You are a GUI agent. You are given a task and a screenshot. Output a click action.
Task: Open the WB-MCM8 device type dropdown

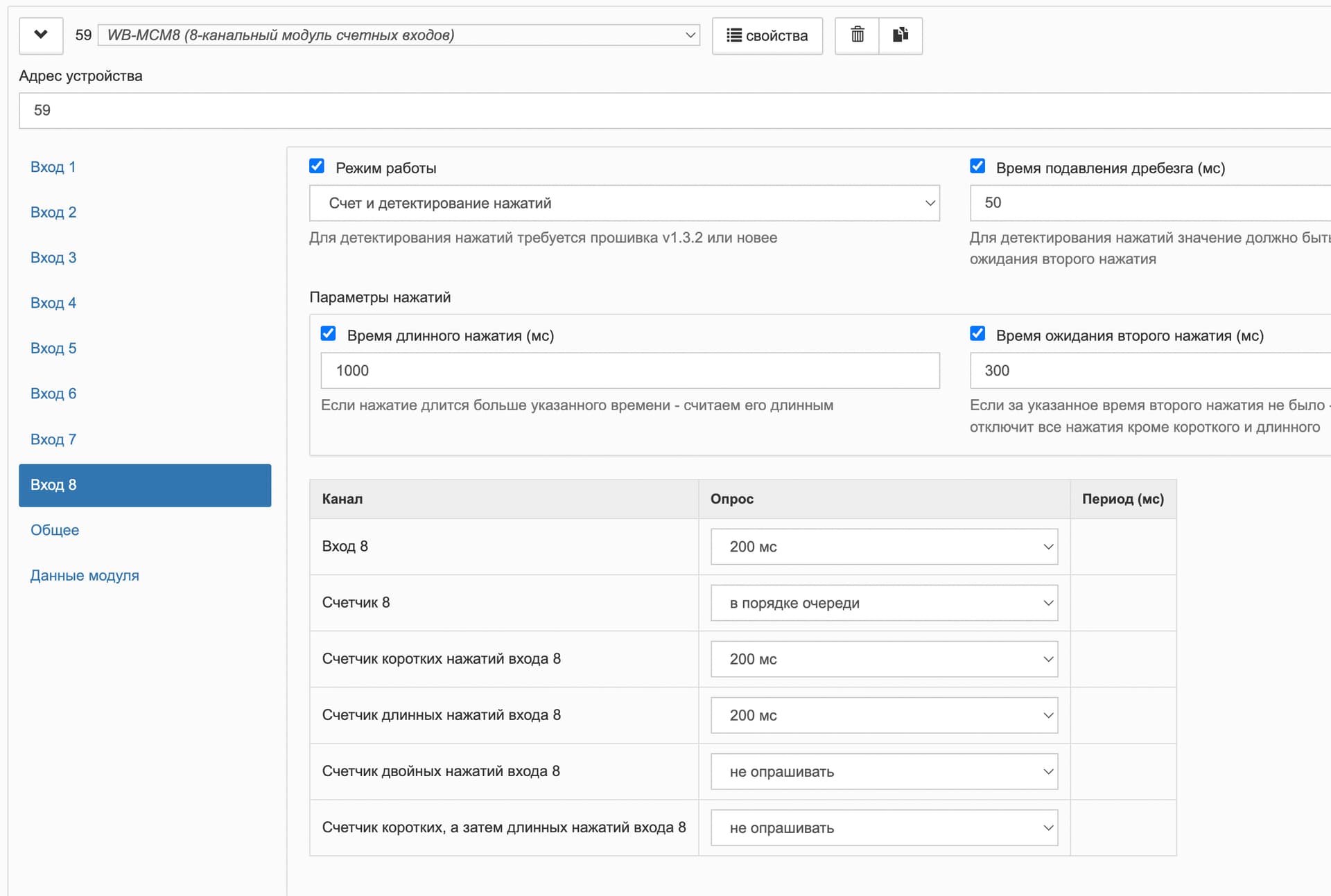(399, 35)
